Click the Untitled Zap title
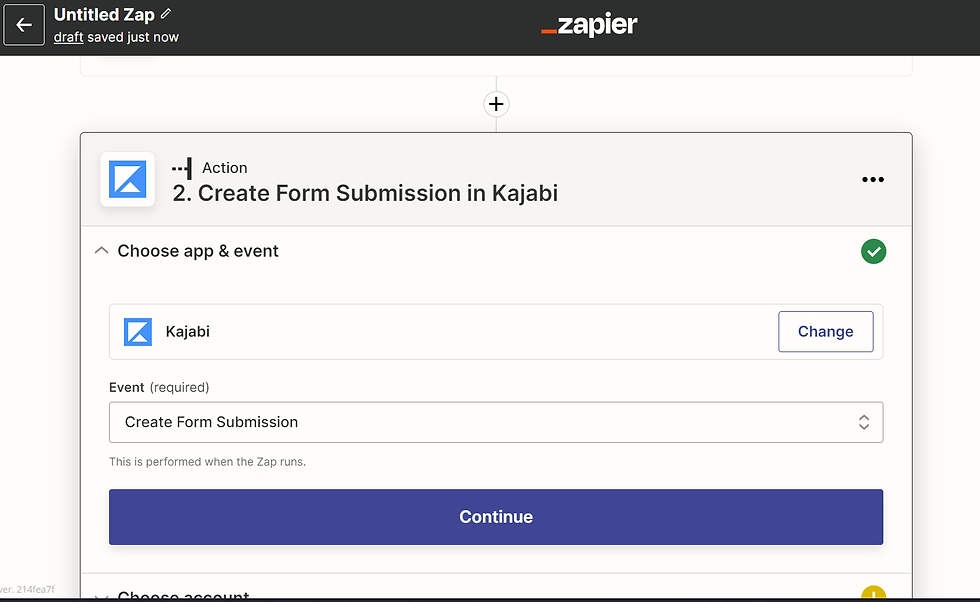This screenshot has width=980, height=602. (104, 14)
